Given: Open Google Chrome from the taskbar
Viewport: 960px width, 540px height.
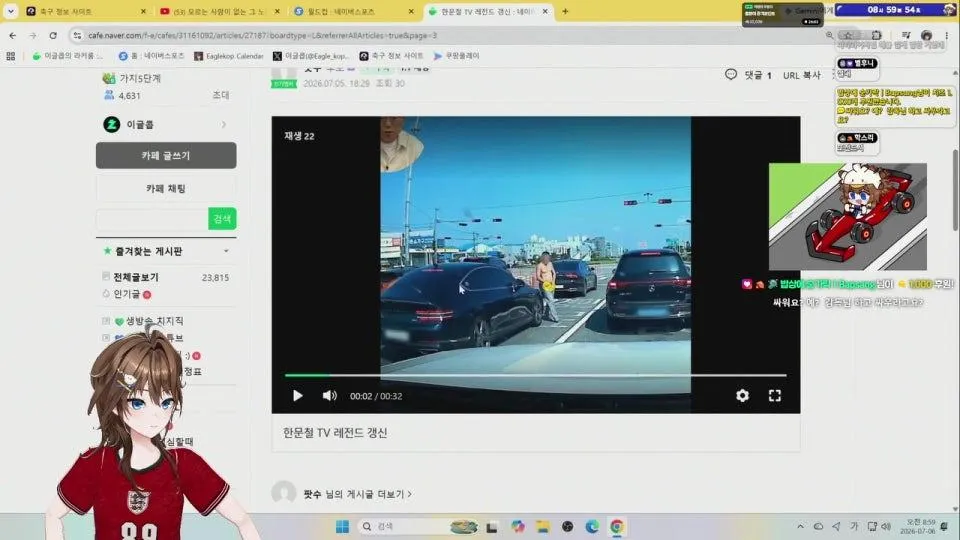Looking at the screenshot, I should pyautogui.click(x=617, y=527).
